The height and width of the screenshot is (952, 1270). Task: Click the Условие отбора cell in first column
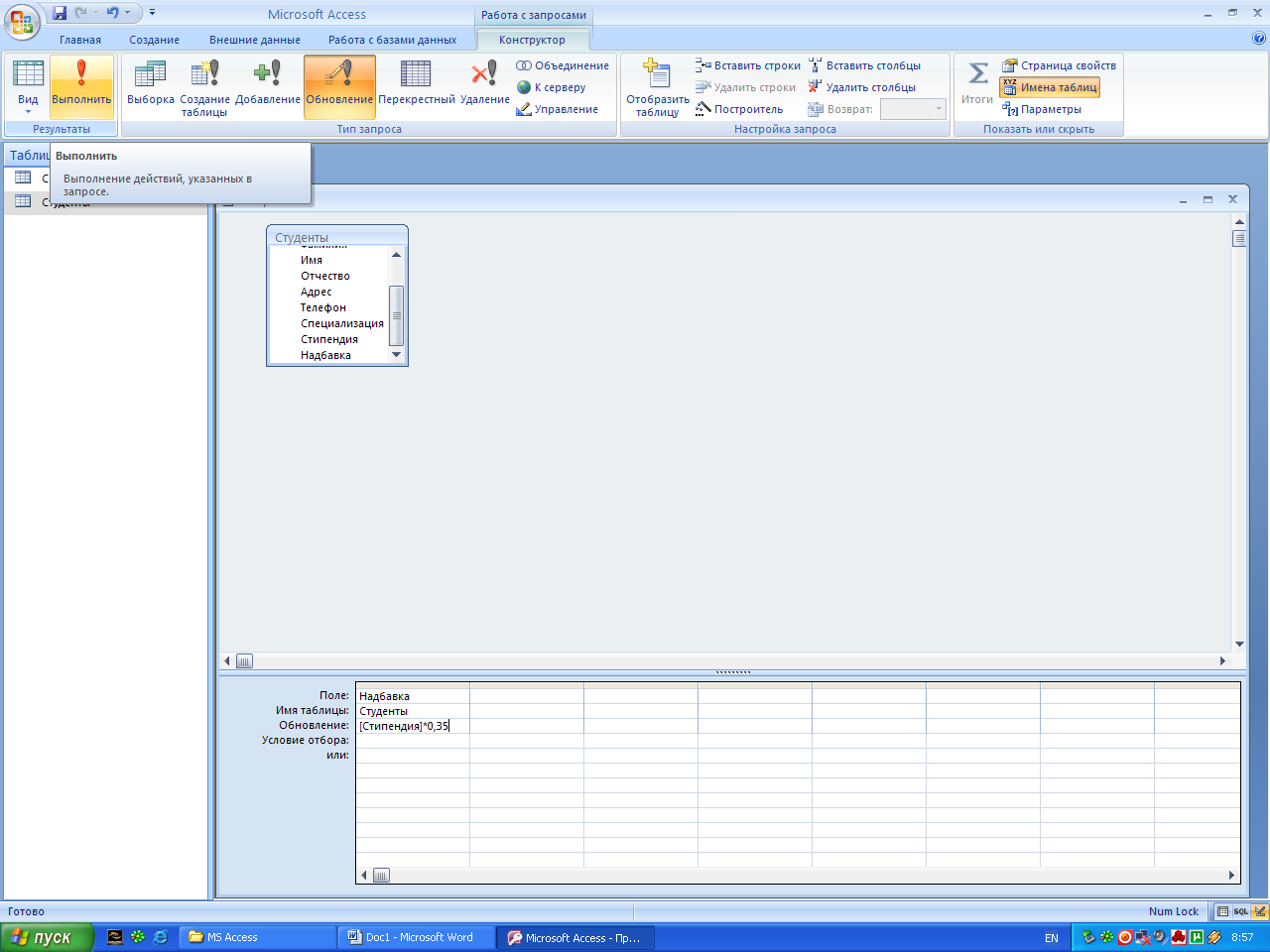click(413, 741)
